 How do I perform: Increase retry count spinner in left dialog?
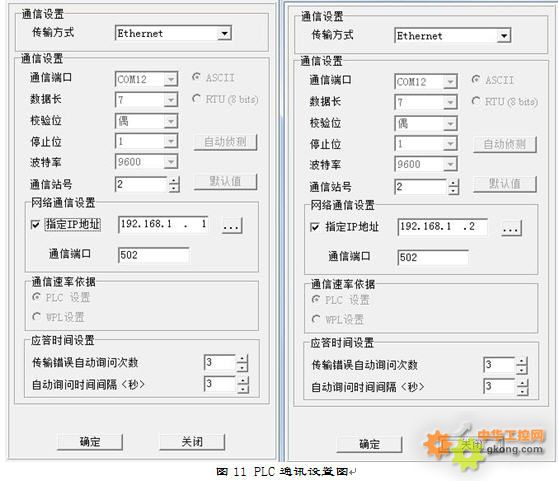click(242, 359)
